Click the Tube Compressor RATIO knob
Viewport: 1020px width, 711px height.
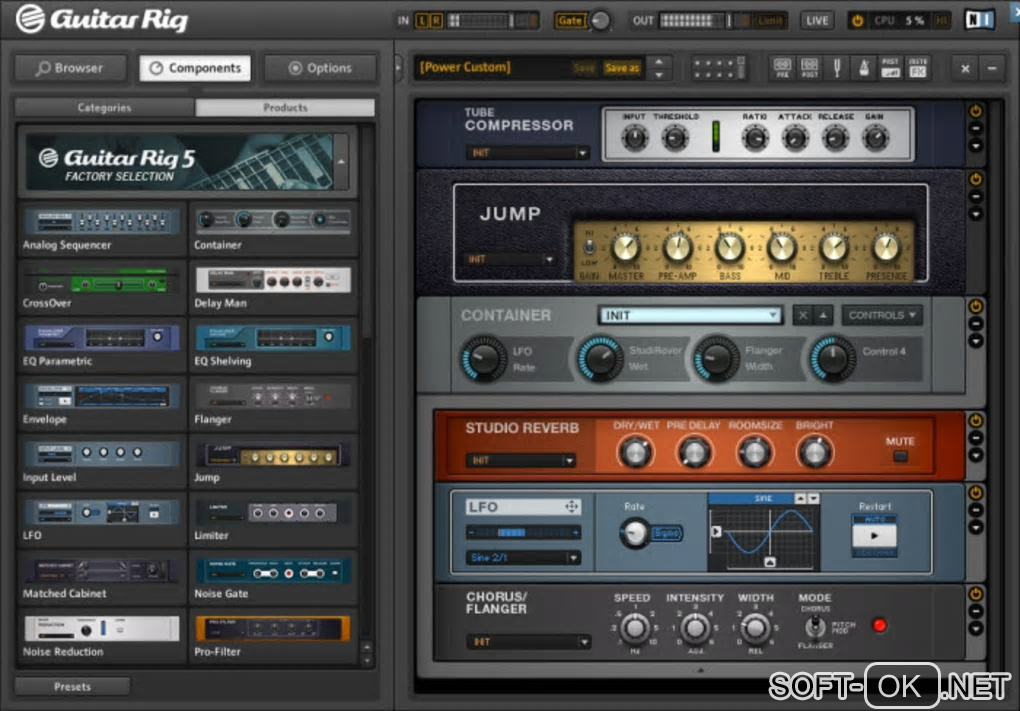click(x=755, y=138)
